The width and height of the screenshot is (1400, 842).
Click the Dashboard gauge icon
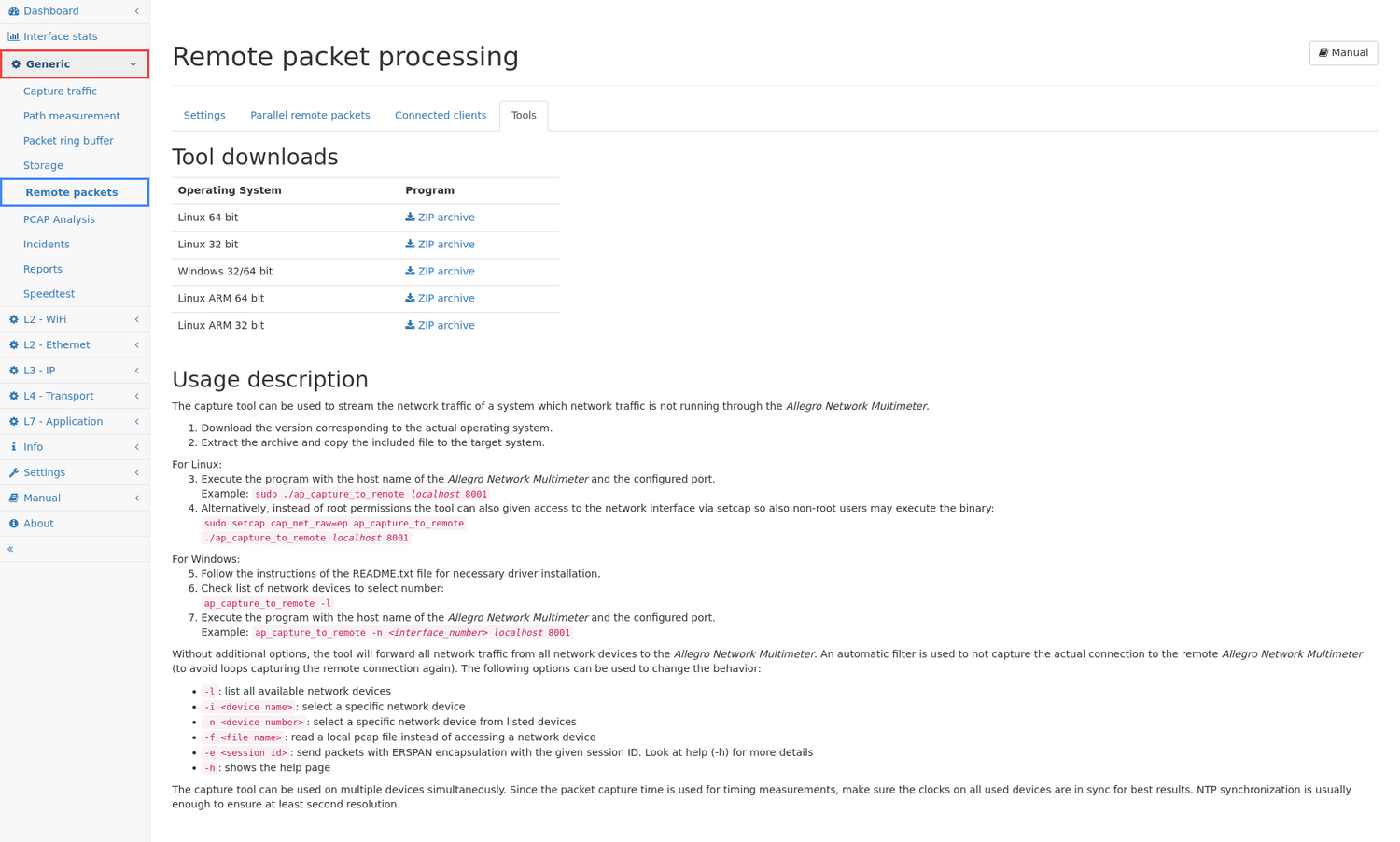[x=14, y=11]
